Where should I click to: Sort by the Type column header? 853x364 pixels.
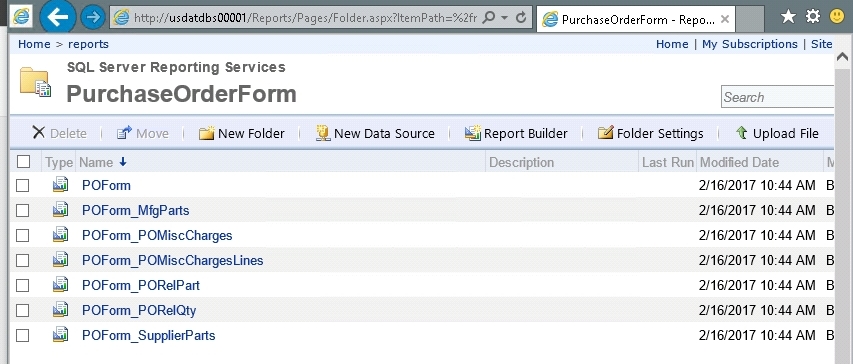59,162
